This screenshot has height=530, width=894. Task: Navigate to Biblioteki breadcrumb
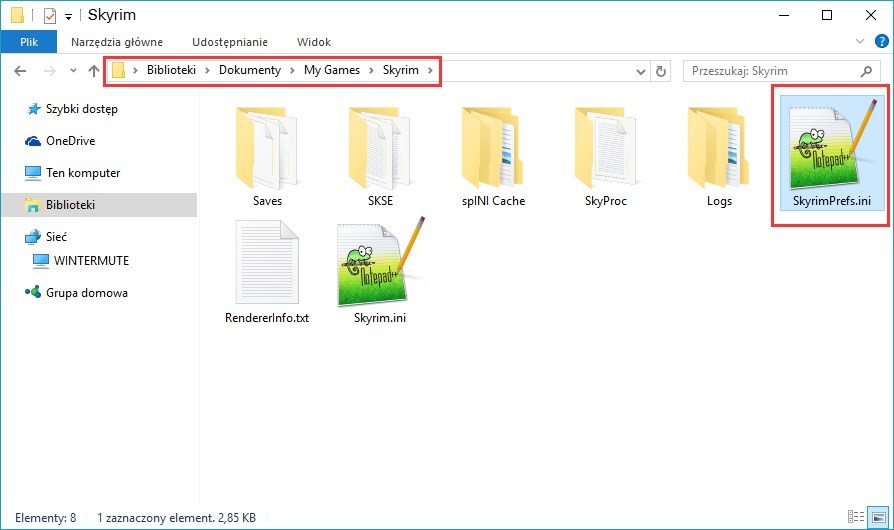point(171,70)
